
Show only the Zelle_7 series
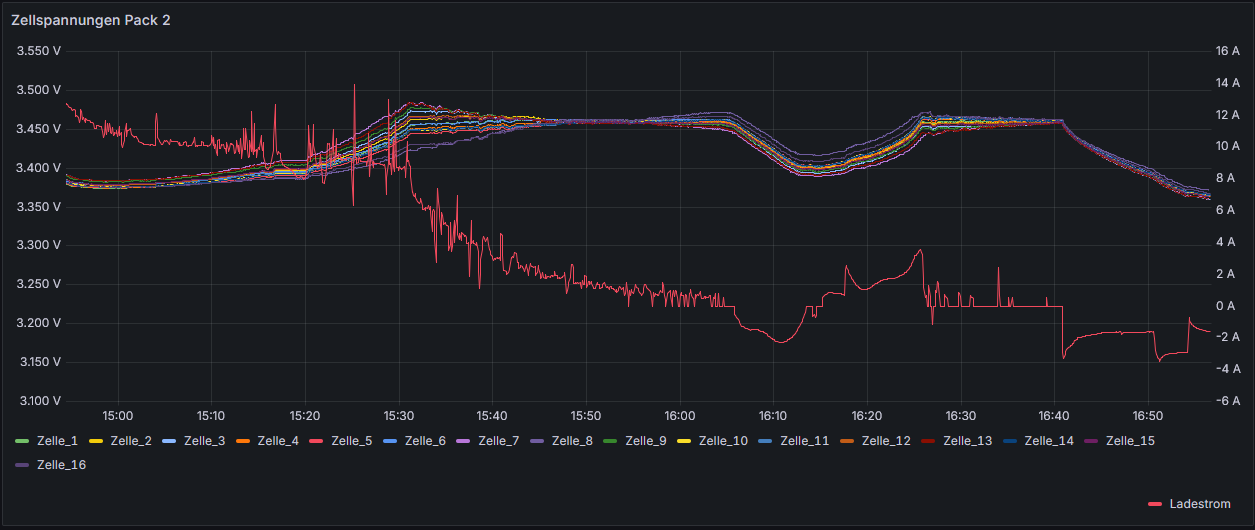pos(499,440)
